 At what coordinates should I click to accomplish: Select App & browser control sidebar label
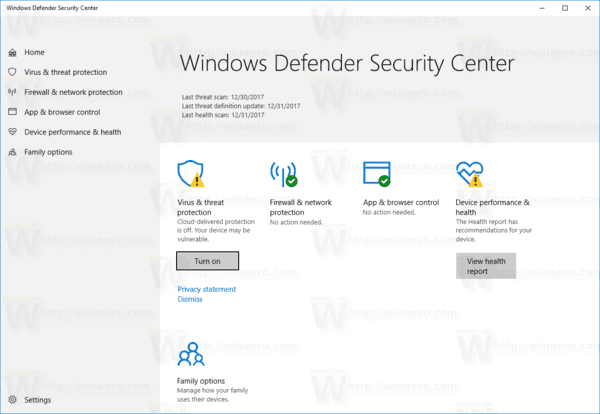pyautogui.click(x=62, y=112)
